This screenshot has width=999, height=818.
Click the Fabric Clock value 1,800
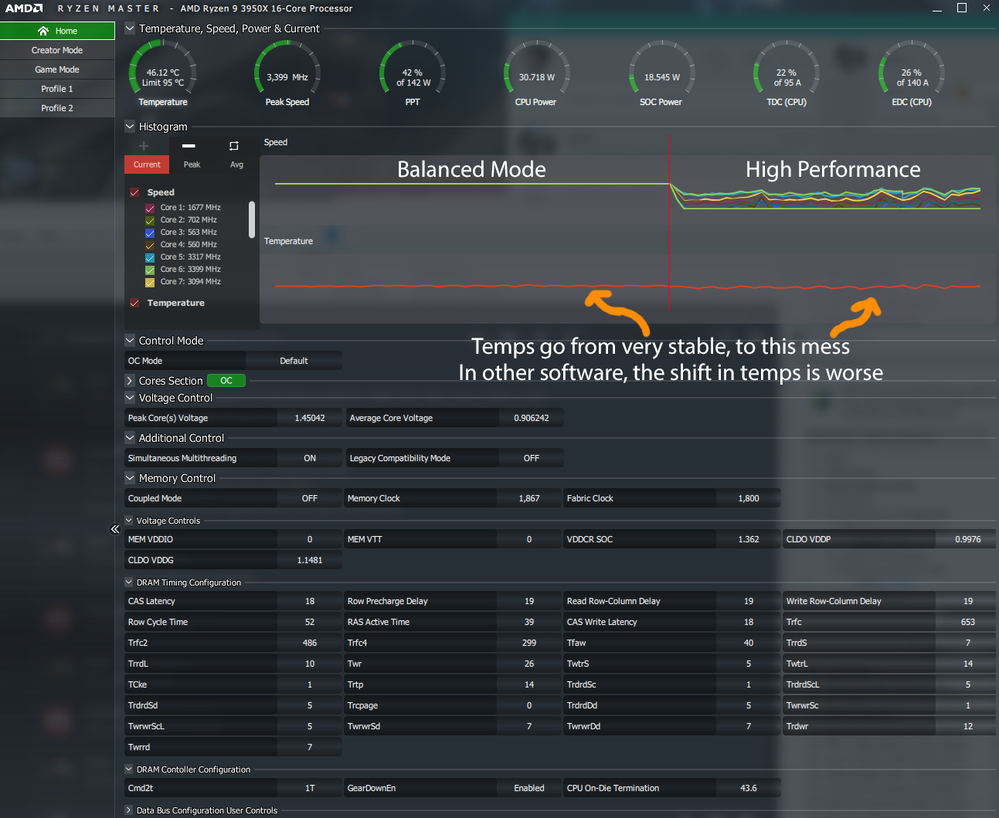pyautogui.click(x=749, y=498)
